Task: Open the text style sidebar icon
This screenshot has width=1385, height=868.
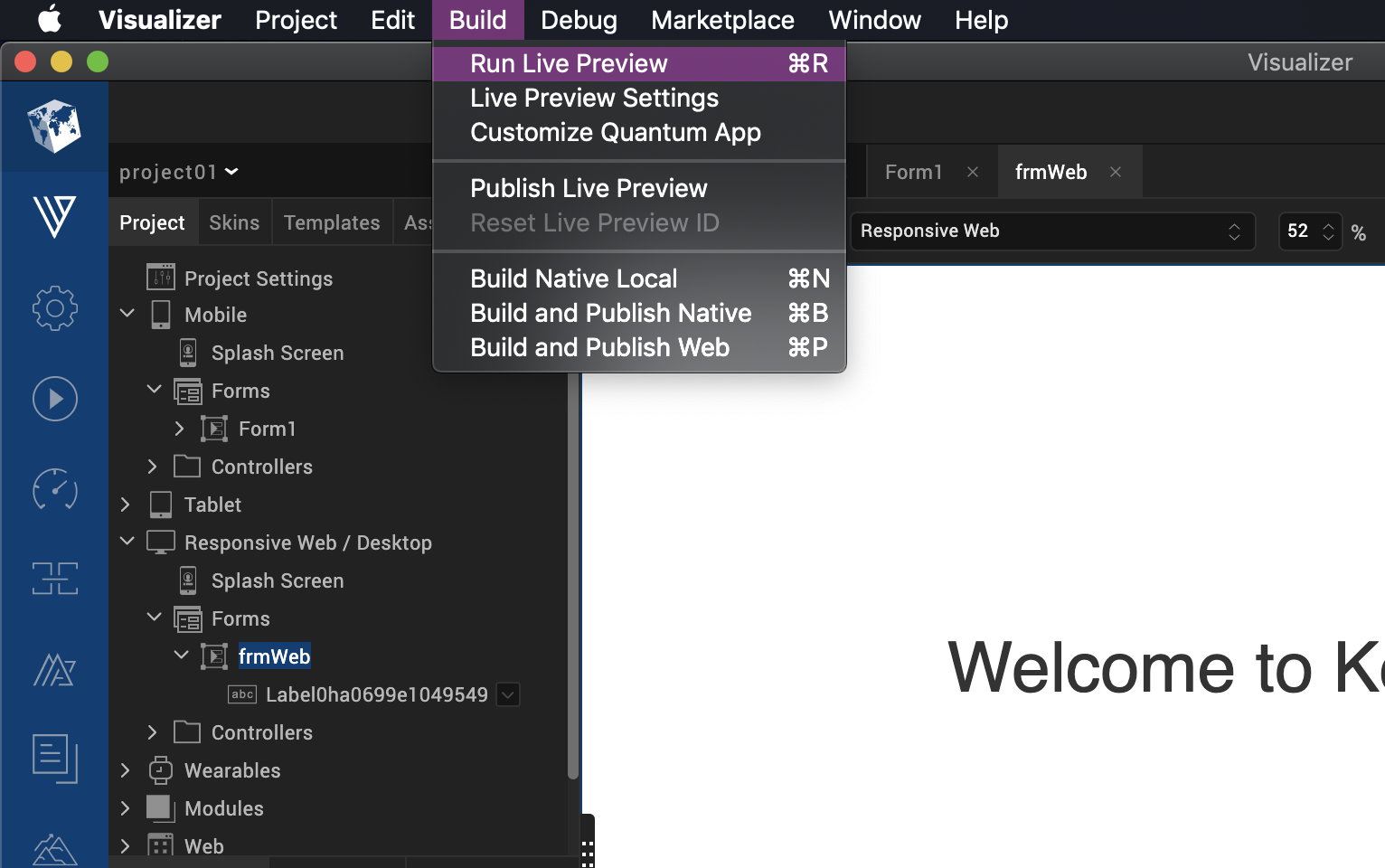Action: tap(54, 670)
